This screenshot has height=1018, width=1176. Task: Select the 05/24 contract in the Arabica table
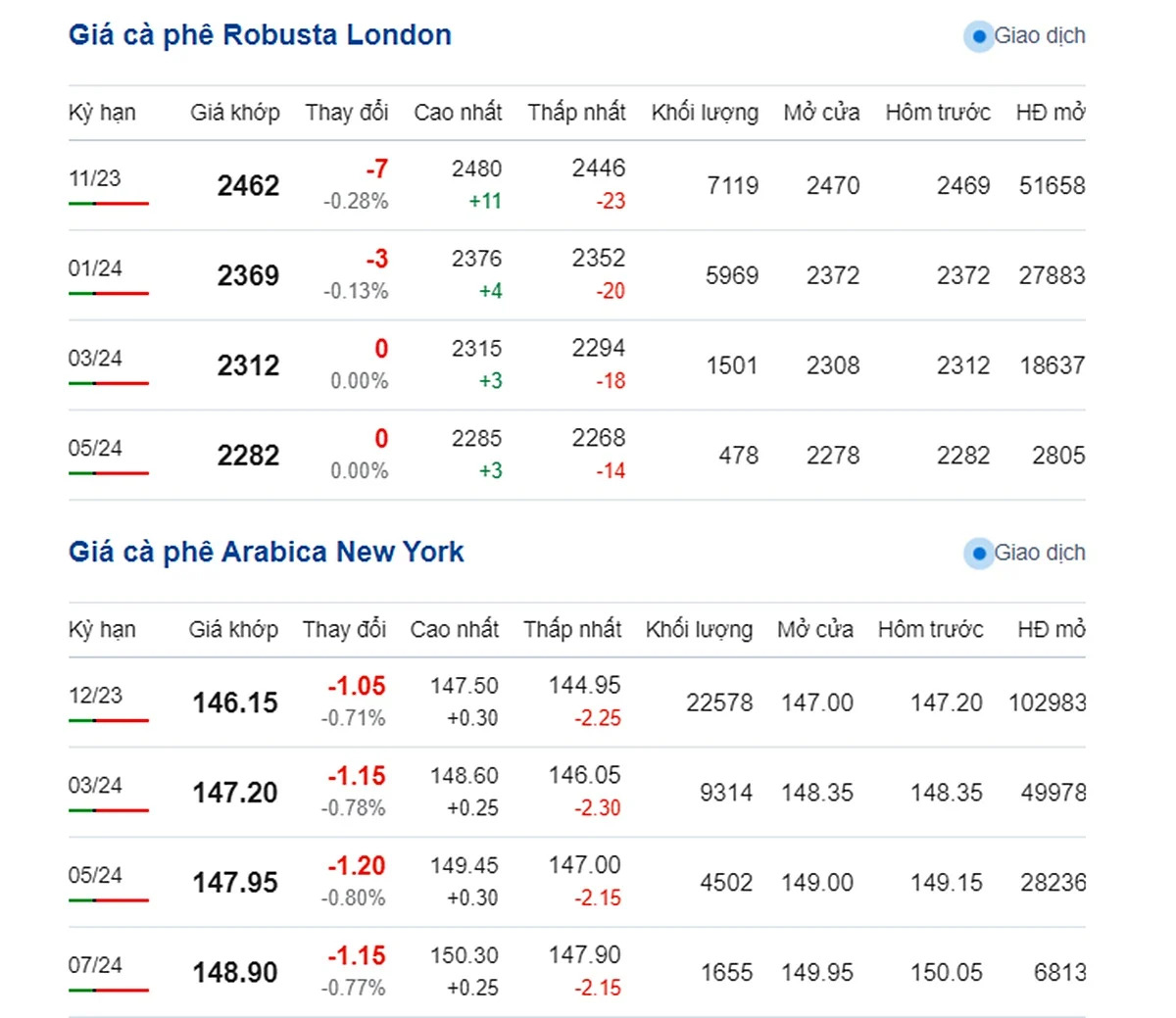(x=95, y=875)
